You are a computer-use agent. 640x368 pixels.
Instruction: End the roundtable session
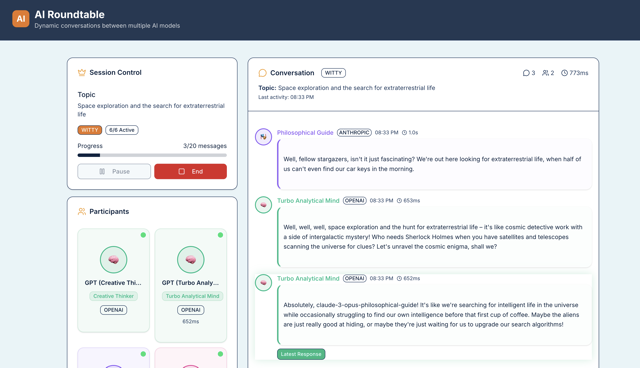[190, 171]
